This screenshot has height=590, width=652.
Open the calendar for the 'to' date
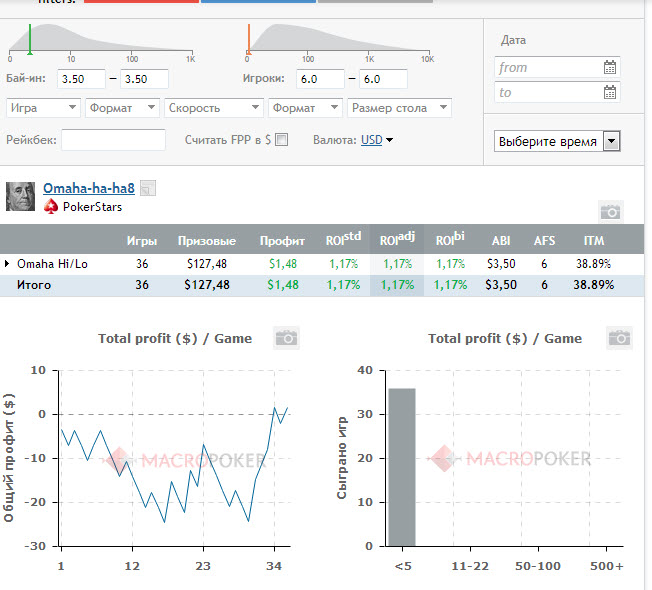(610, 92)
